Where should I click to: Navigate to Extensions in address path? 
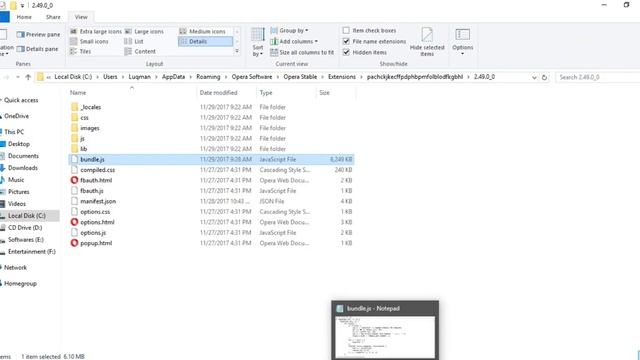click(x=342, y=77)
